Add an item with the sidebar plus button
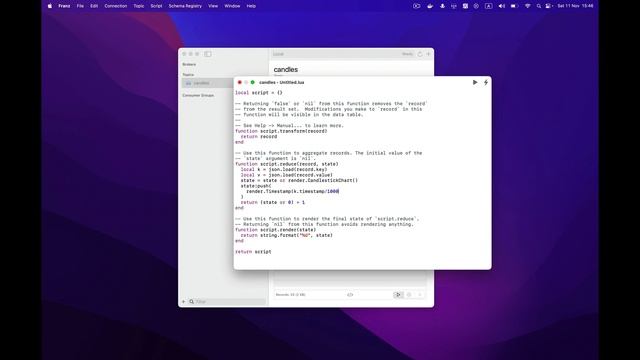The height and width of the screenshot is (360, 640). click(183, 302)
